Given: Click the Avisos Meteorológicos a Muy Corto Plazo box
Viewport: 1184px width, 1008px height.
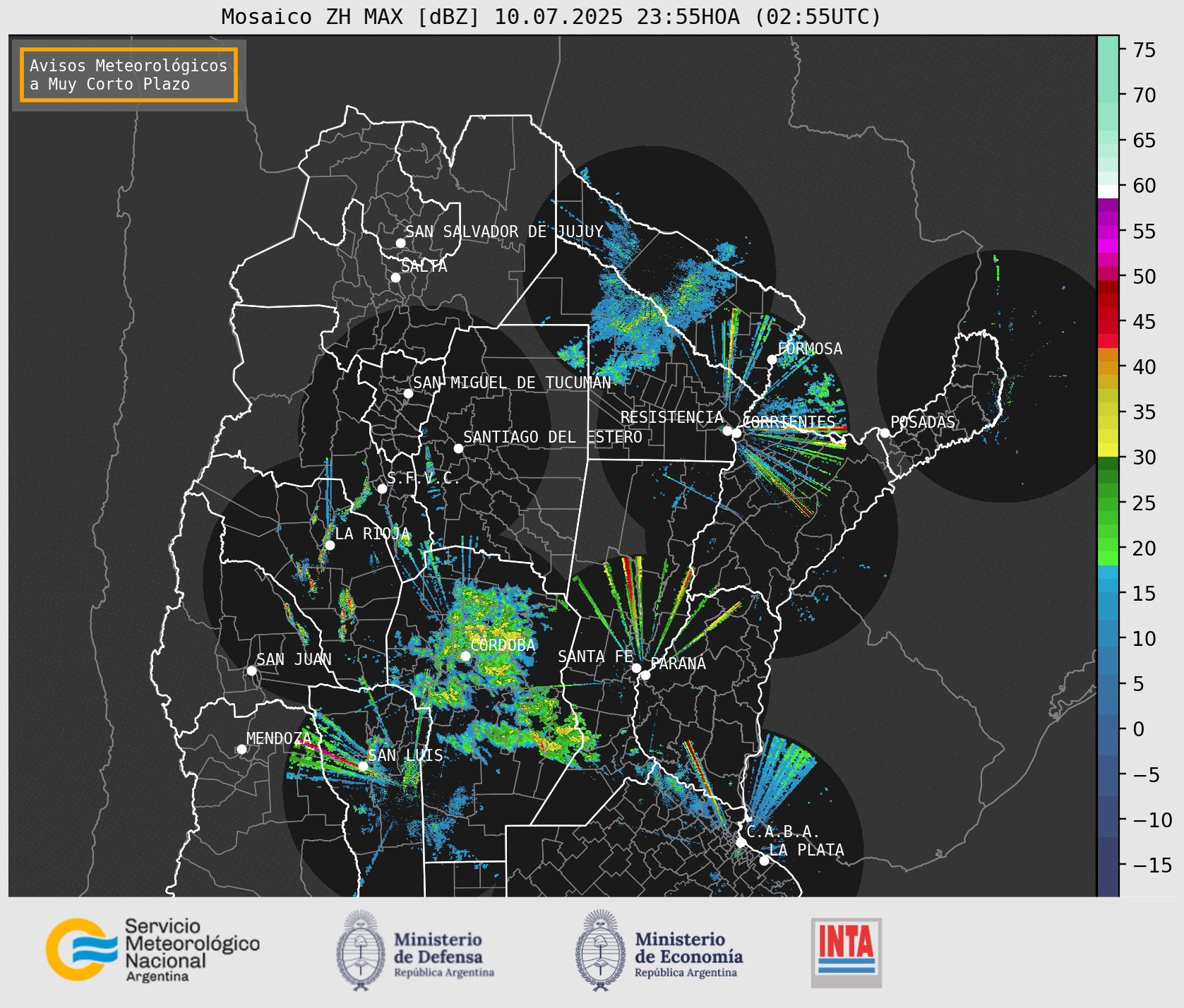Looking at the screenshot, I should pyautogui.click(x=128, y=75).
